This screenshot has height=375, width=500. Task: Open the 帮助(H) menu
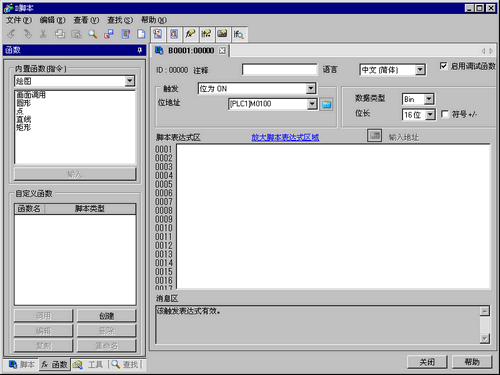click(x=154, y=20)
